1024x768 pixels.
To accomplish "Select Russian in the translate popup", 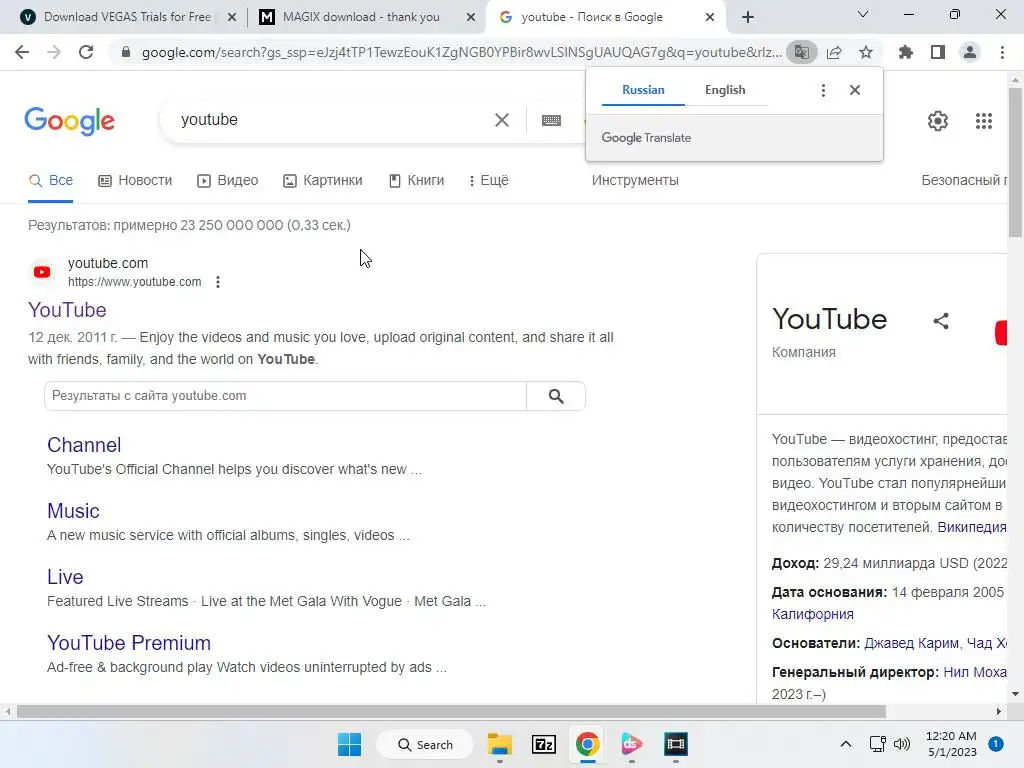I will point(643,90).
